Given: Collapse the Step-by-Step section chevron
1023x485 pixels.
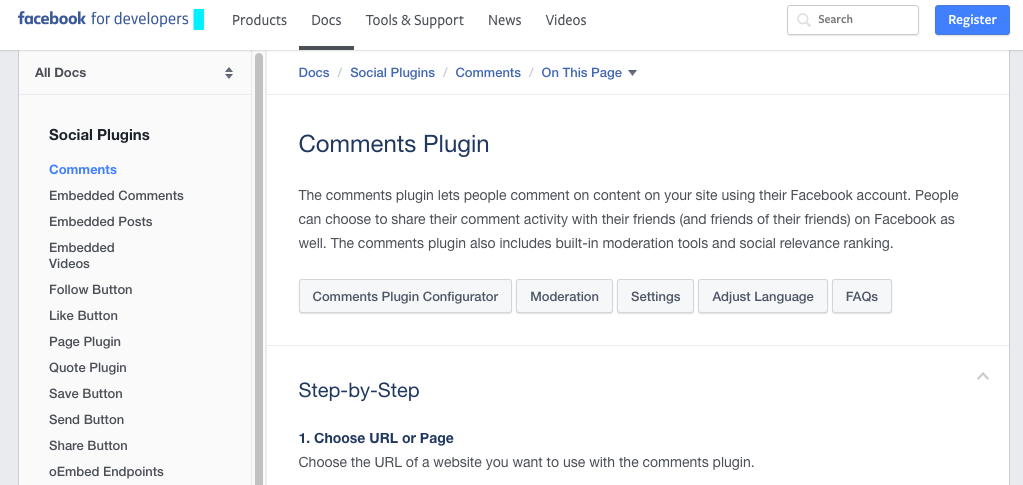Looking at the screenshot, I should tap(983, 376).
